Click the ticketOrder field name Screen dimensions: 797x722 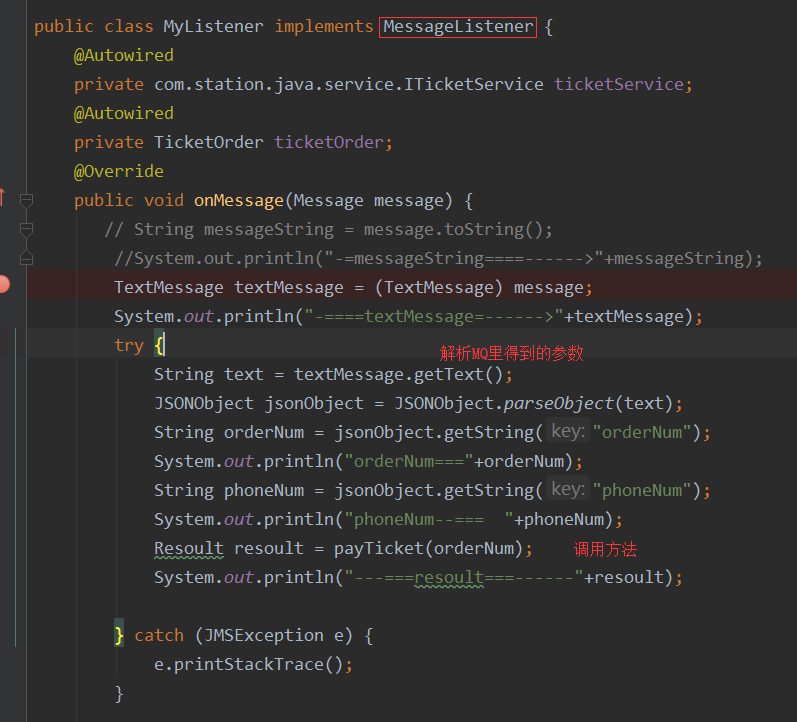pos(329,142)
